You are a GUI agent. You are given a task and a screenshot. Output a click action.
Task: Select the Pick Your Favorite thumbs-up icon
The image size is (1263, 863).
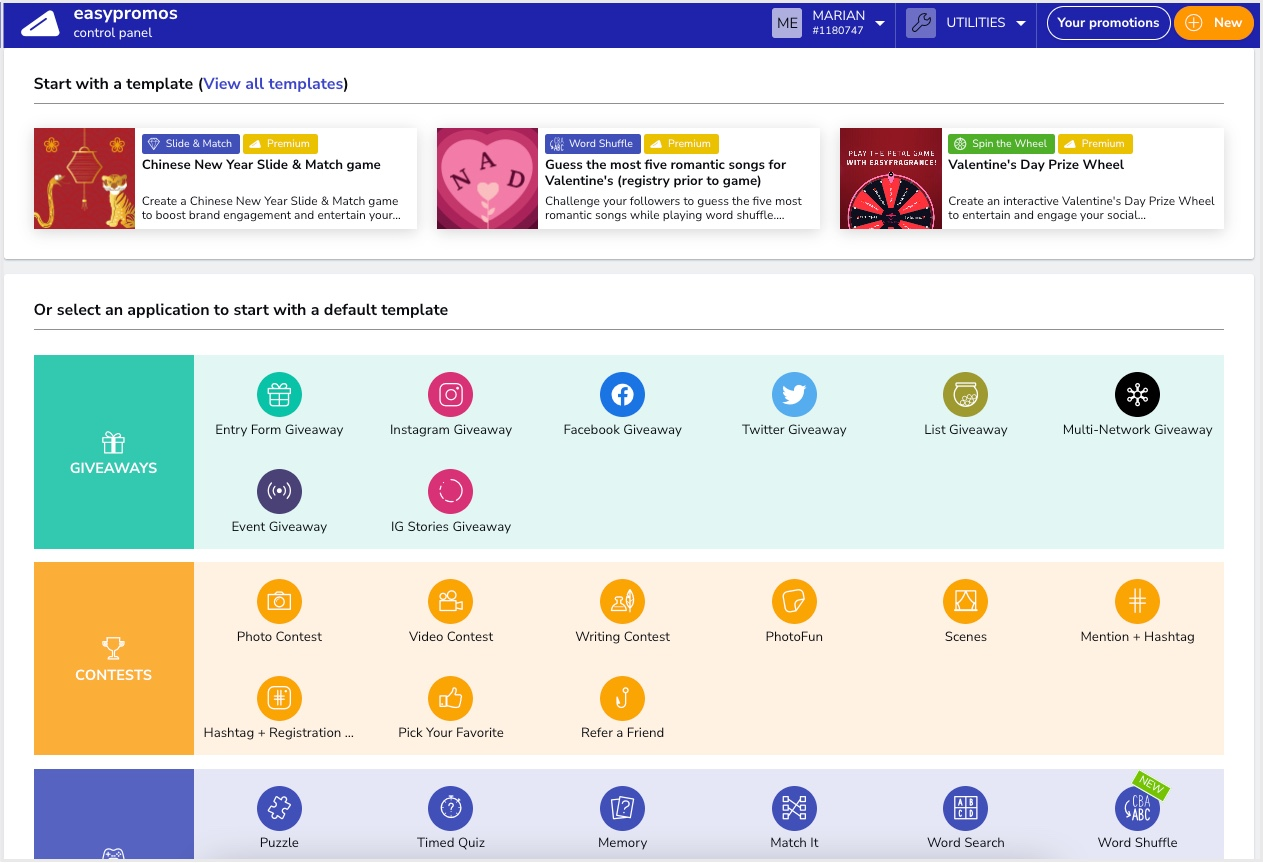pos(451,698)
